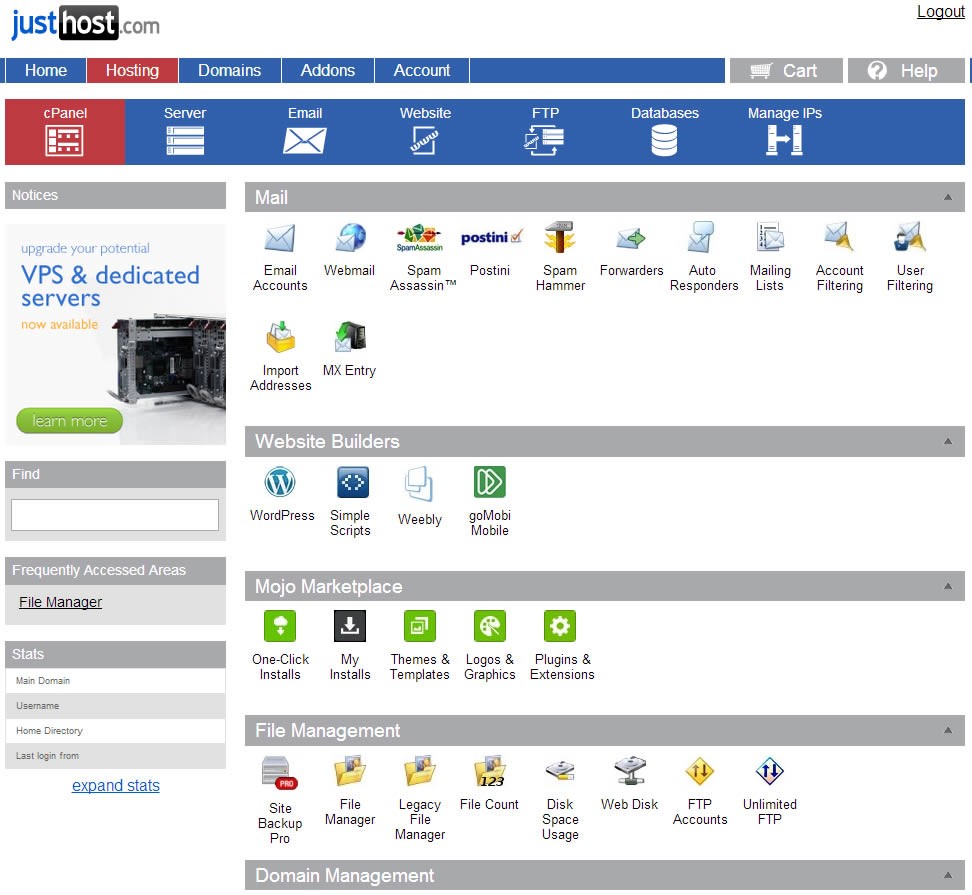Image resolution: width=972 pixels, height=895 pixels.
Task: Collapse the Mail section arrow
Action: point(948,197)
